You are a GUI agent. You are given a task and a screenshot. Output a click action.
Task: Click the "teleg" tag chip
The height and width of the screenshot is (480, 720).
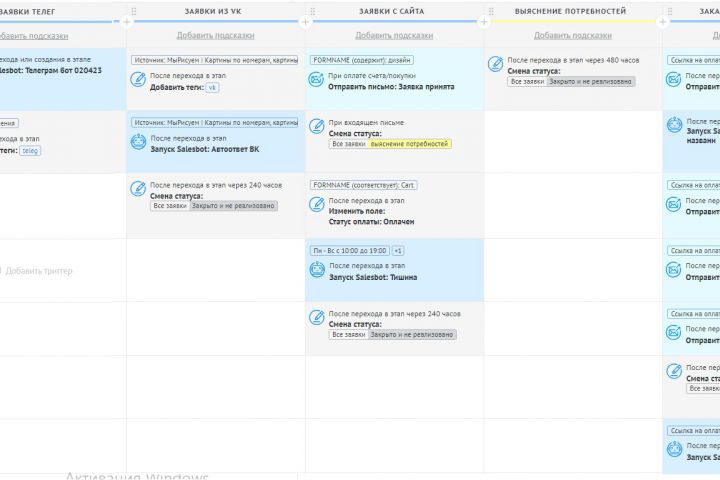click(x=30, y=151)
